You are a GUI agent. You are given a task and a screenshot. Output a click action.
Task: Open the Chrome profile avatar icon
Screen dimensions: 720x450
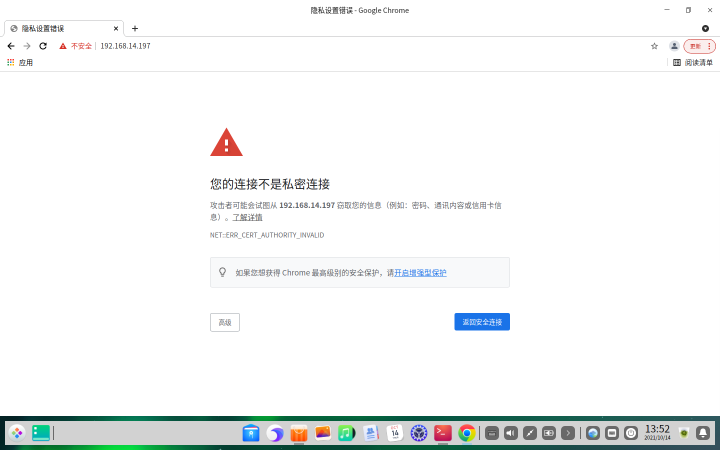(674, 46)
